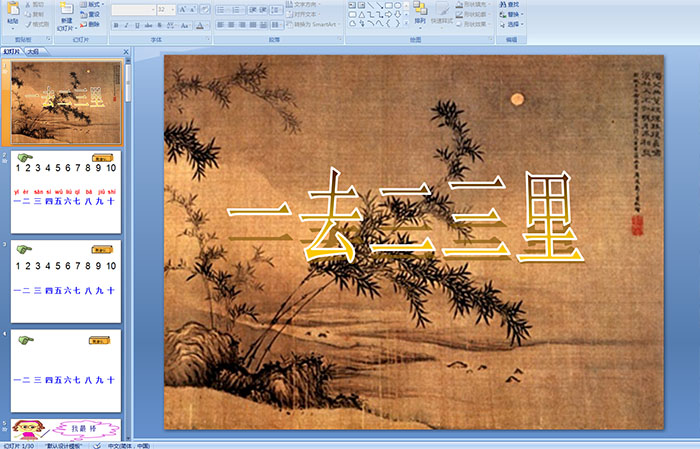The image size is (700, 449).
Task: Select the Format Painter brush
Action: point(37,24)
